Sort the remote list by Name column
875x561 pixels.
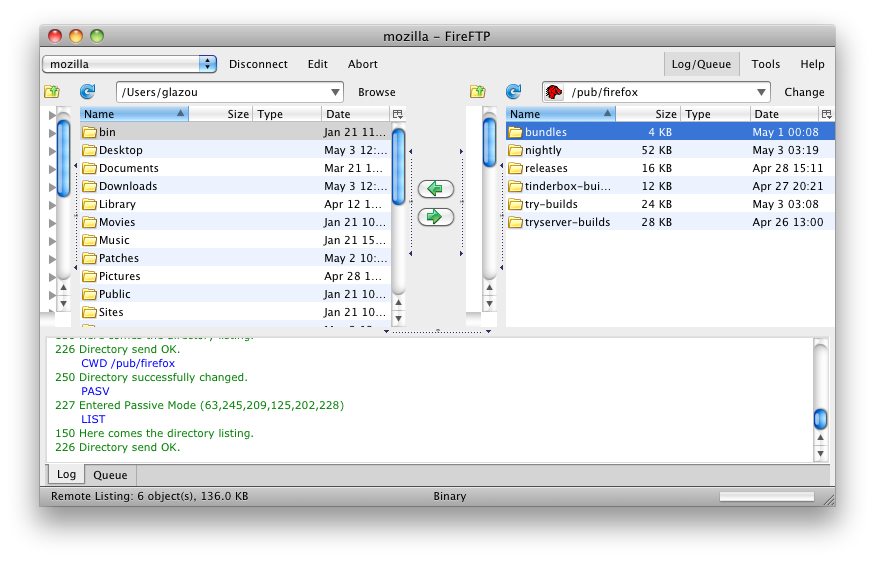(x=560, y=114)
